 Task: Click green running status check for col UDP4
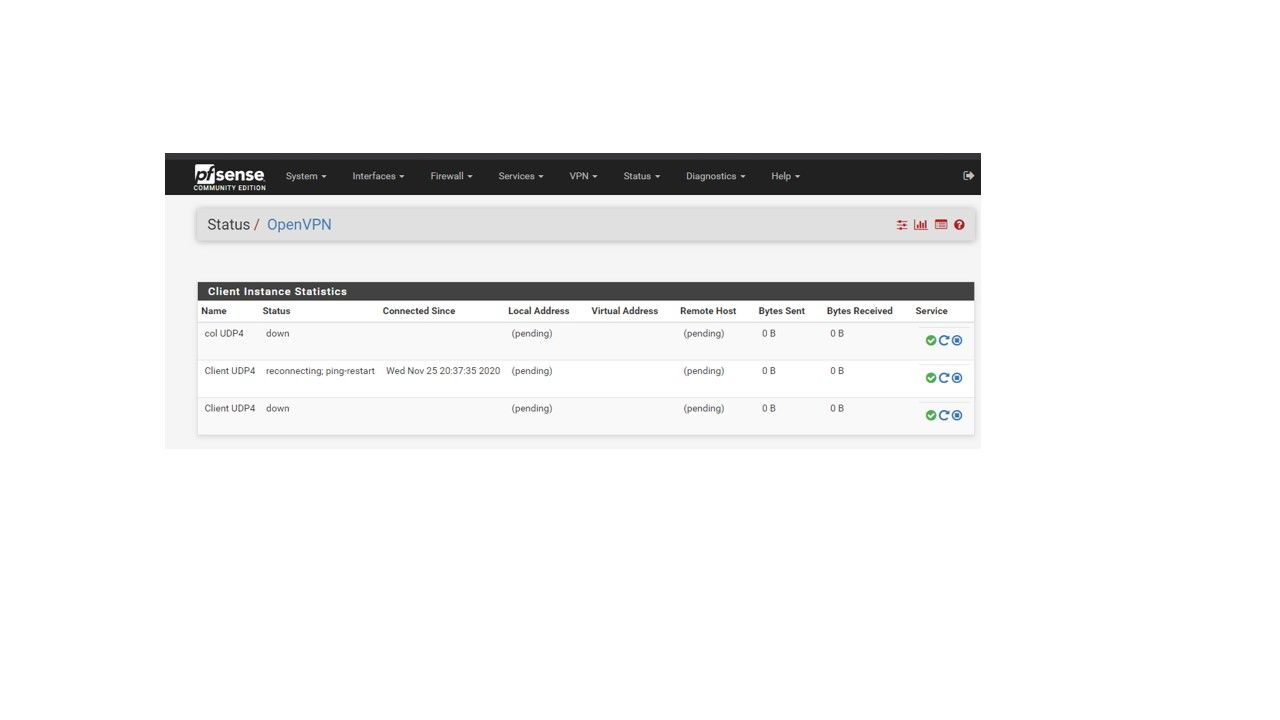[x=931, y=341]
